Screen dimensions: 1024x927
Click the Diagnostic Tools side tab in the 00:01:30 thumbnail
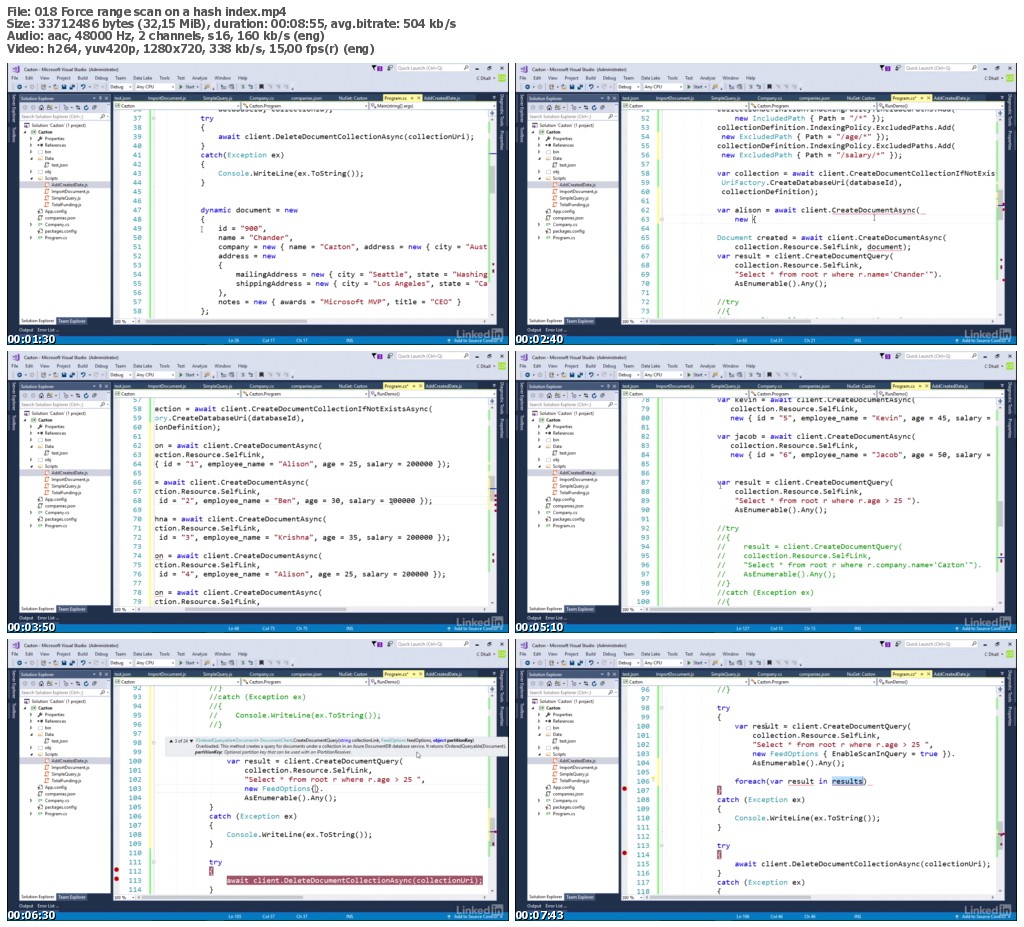click(x=502, y=110)
